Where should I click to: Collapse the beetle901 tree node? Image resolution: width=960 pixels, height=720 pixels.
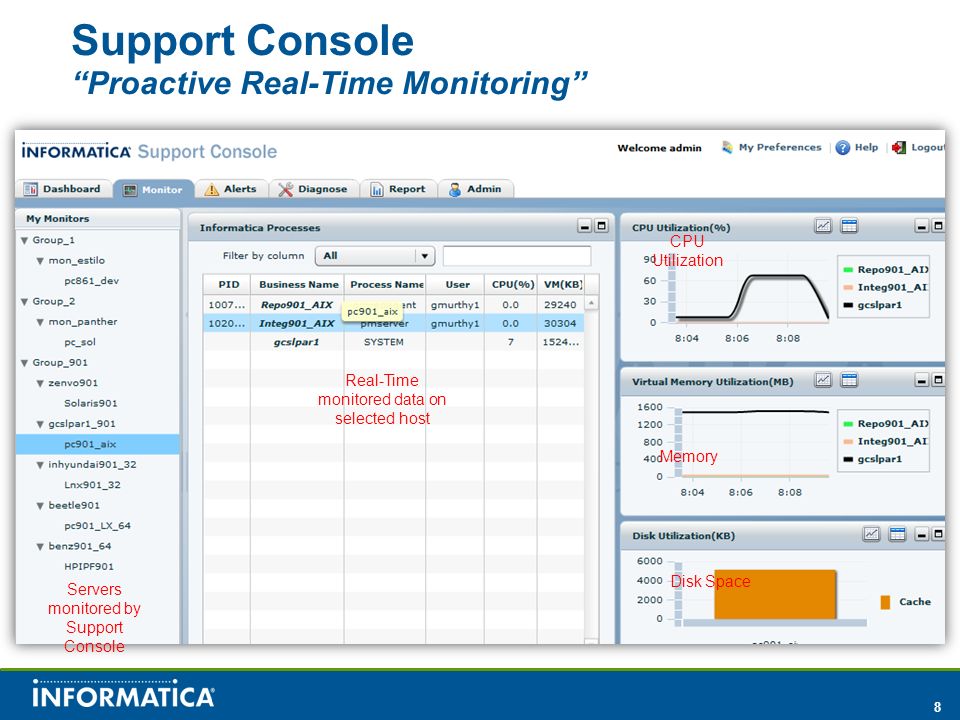(x=40, y=506)
